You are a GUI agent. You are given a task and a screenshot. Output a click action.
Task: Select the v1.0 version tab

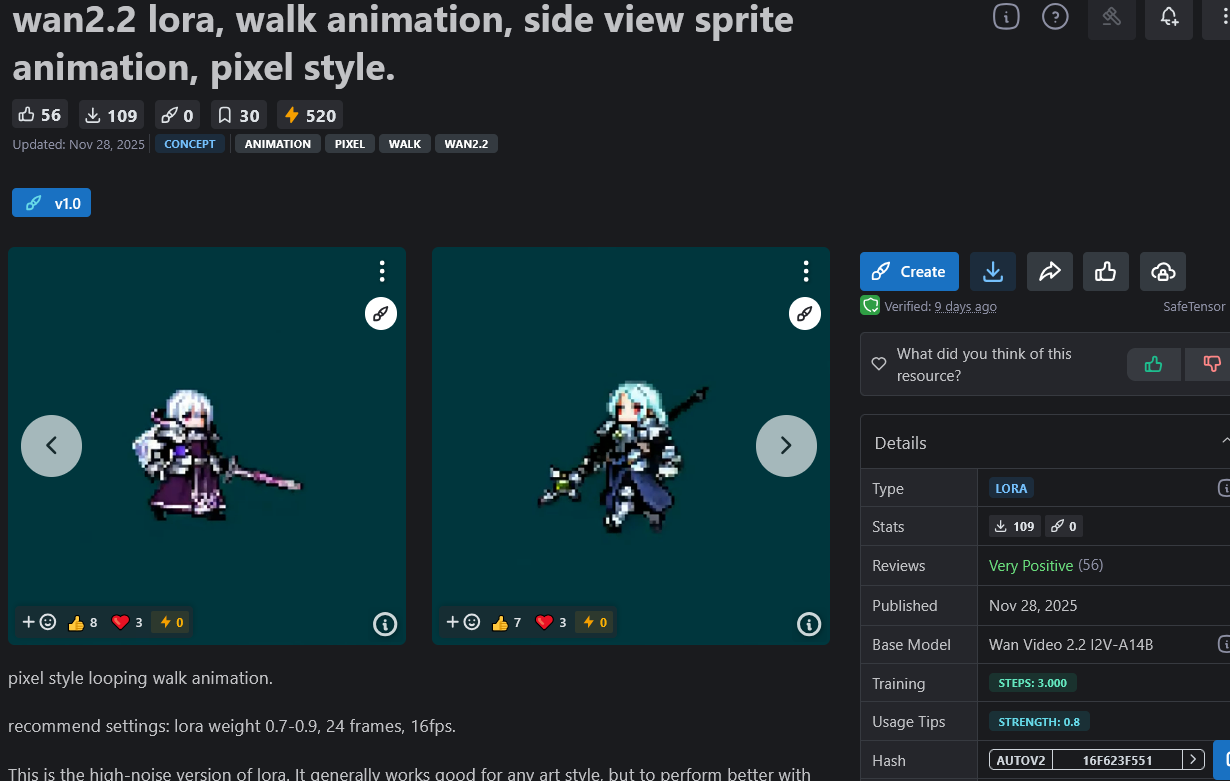[x=52, y=203]
